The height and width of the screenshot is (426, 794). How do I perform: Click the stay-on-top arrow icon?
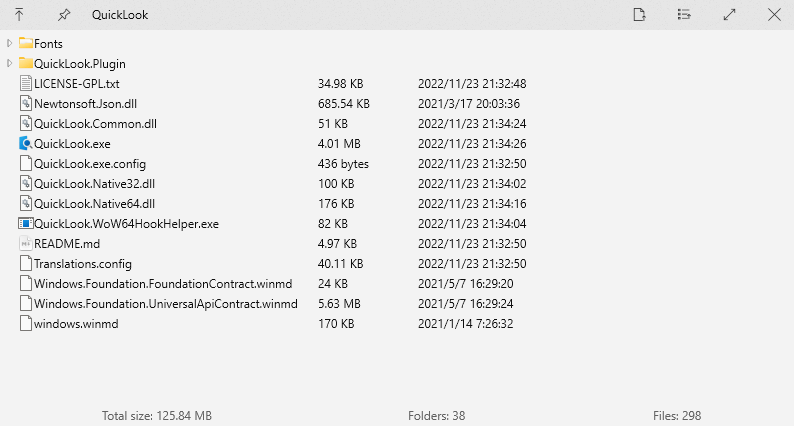pyautogui.click(x=19, y=15)
